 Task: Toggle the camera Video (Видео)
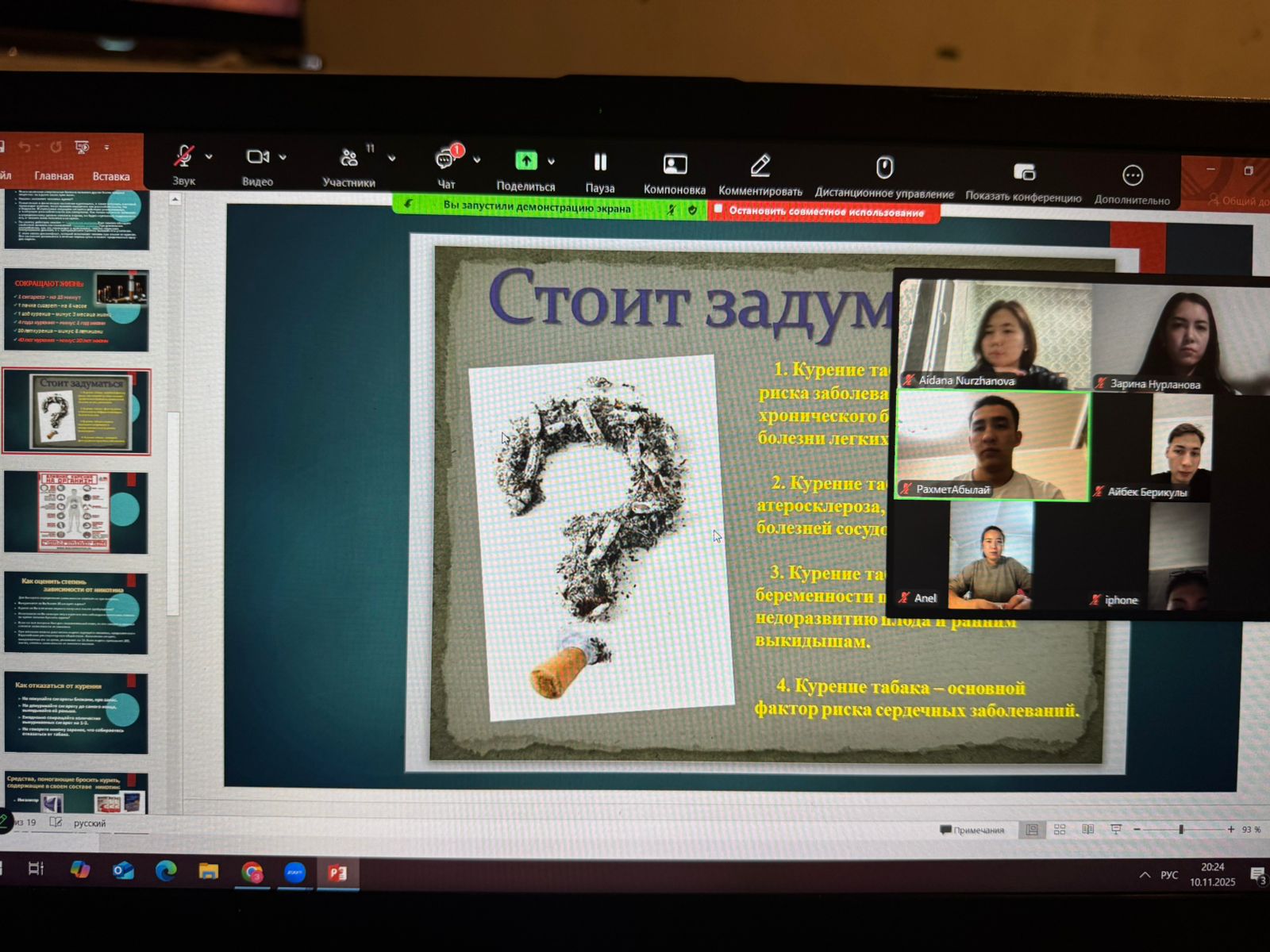click(257, 158)
